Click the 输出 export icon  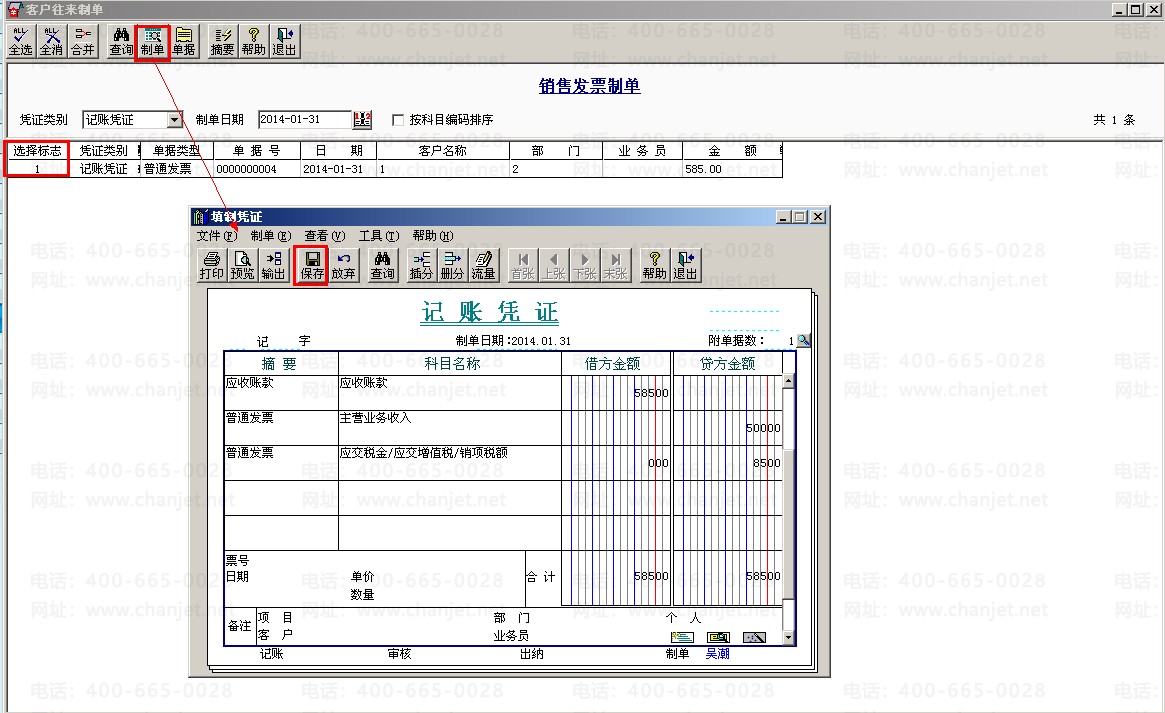click(x=273, y=266)
